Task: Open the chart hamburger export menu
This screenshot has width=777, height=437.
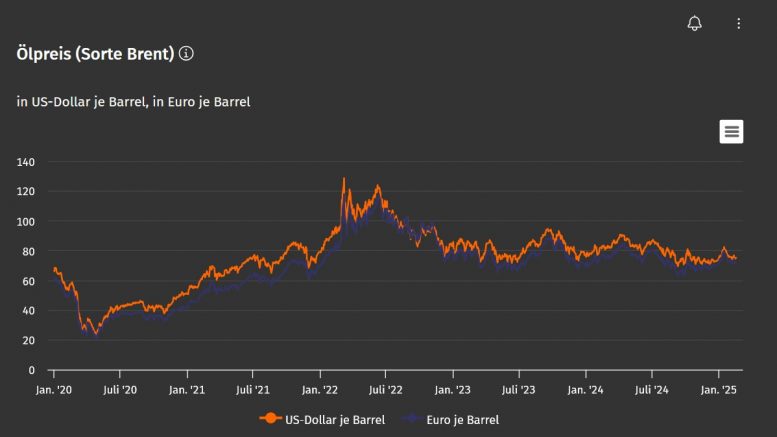Action: [731, 131]
